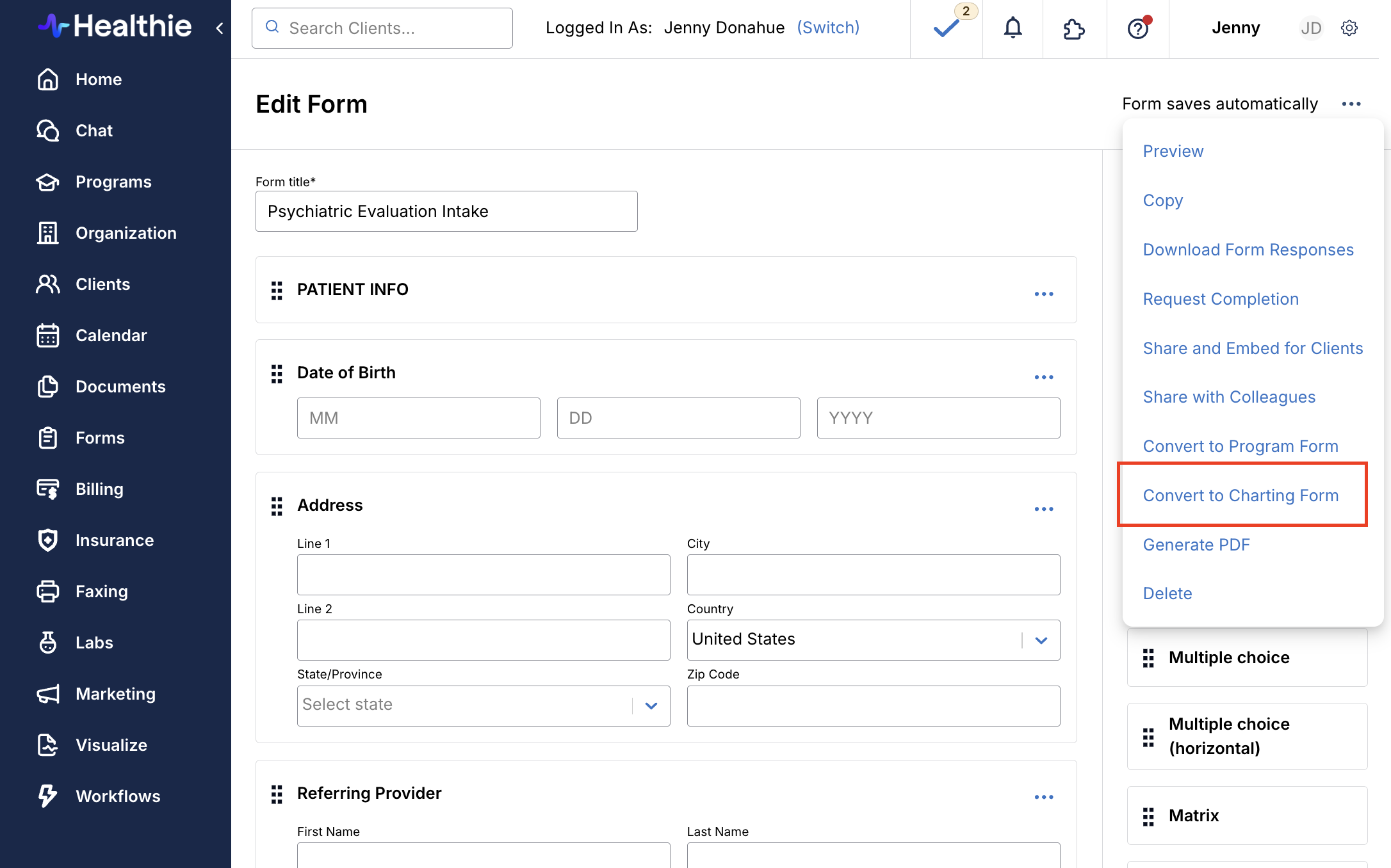Open settings gear icon next to JD

click(x=1349, y=28)
